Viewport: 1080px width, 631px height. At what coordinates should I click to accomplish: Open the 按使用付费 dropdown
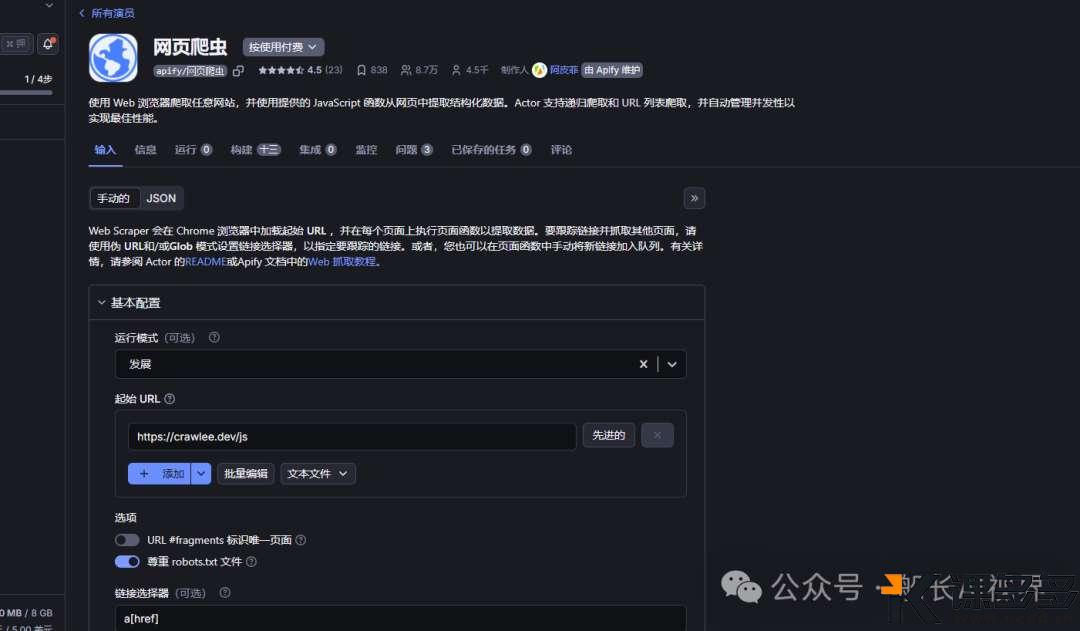283,47
